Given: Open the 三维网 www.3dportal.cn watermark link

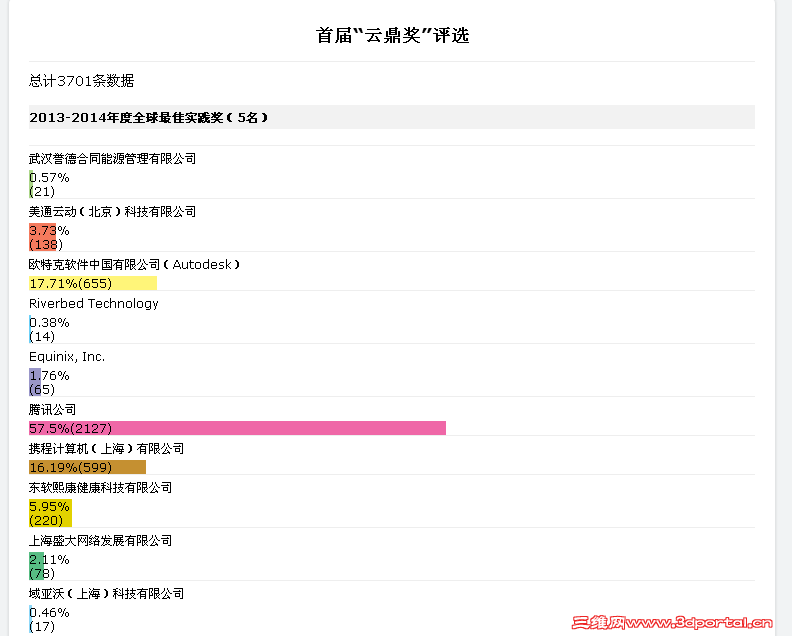Looking at the screenshot, I should click(x=672, y=623).
